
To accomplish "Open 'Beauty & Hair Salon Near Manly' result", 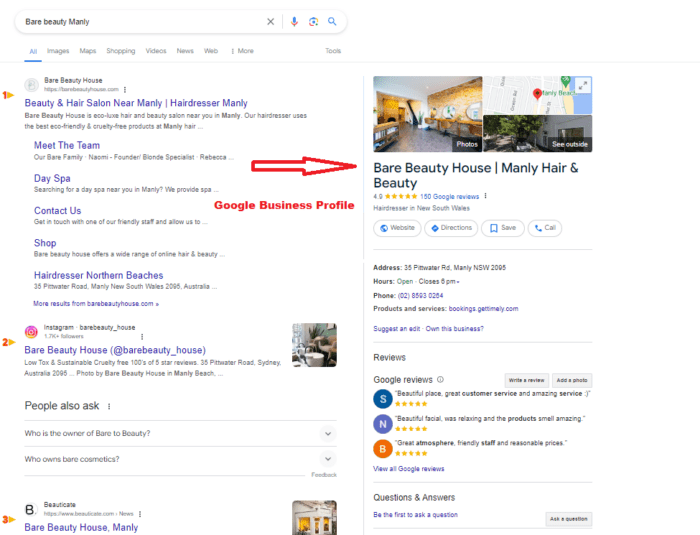I will [x=136, y=103].
